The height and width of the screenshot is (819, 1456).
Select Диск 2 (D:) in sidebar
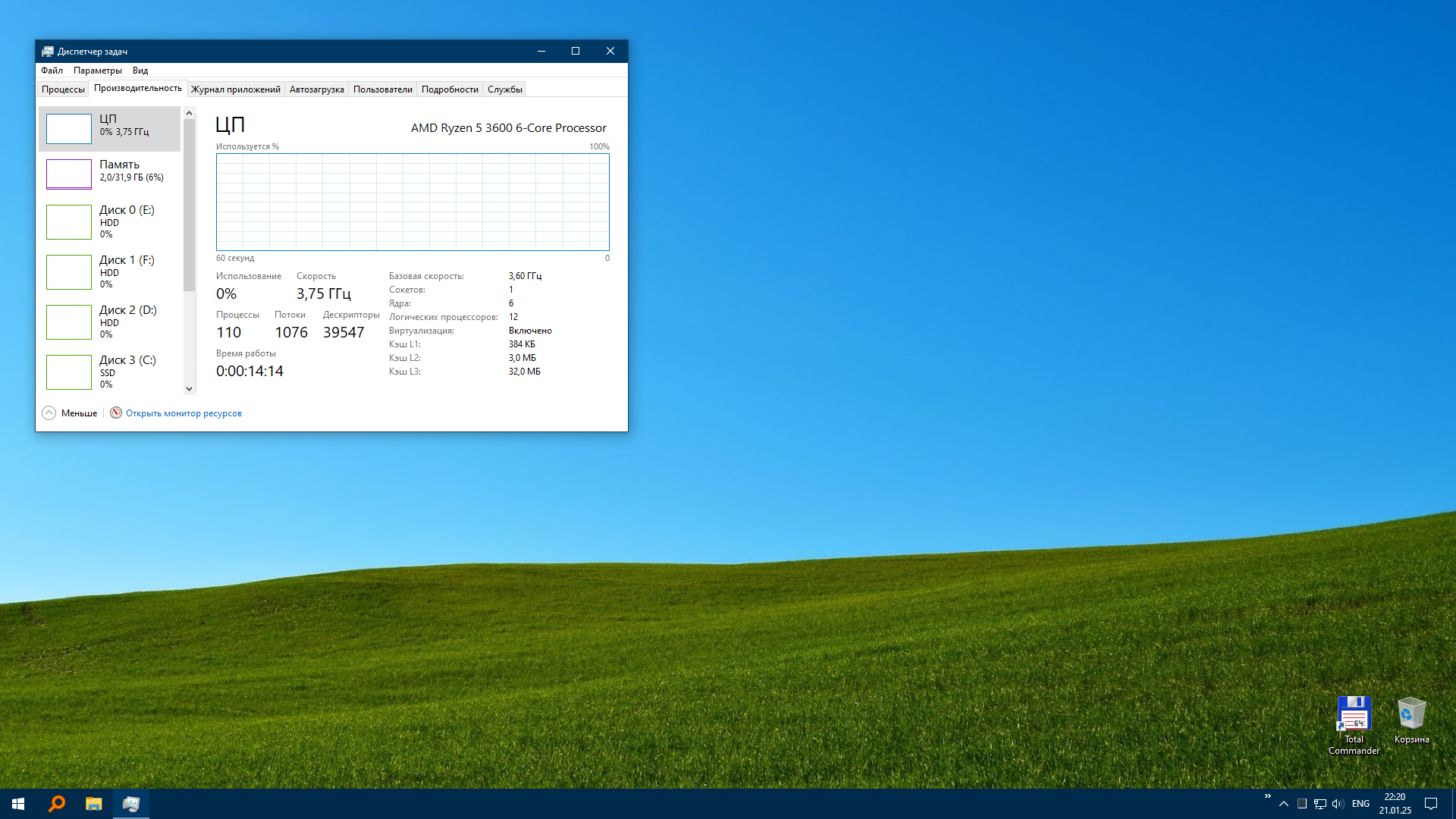(x=110, y=322)
